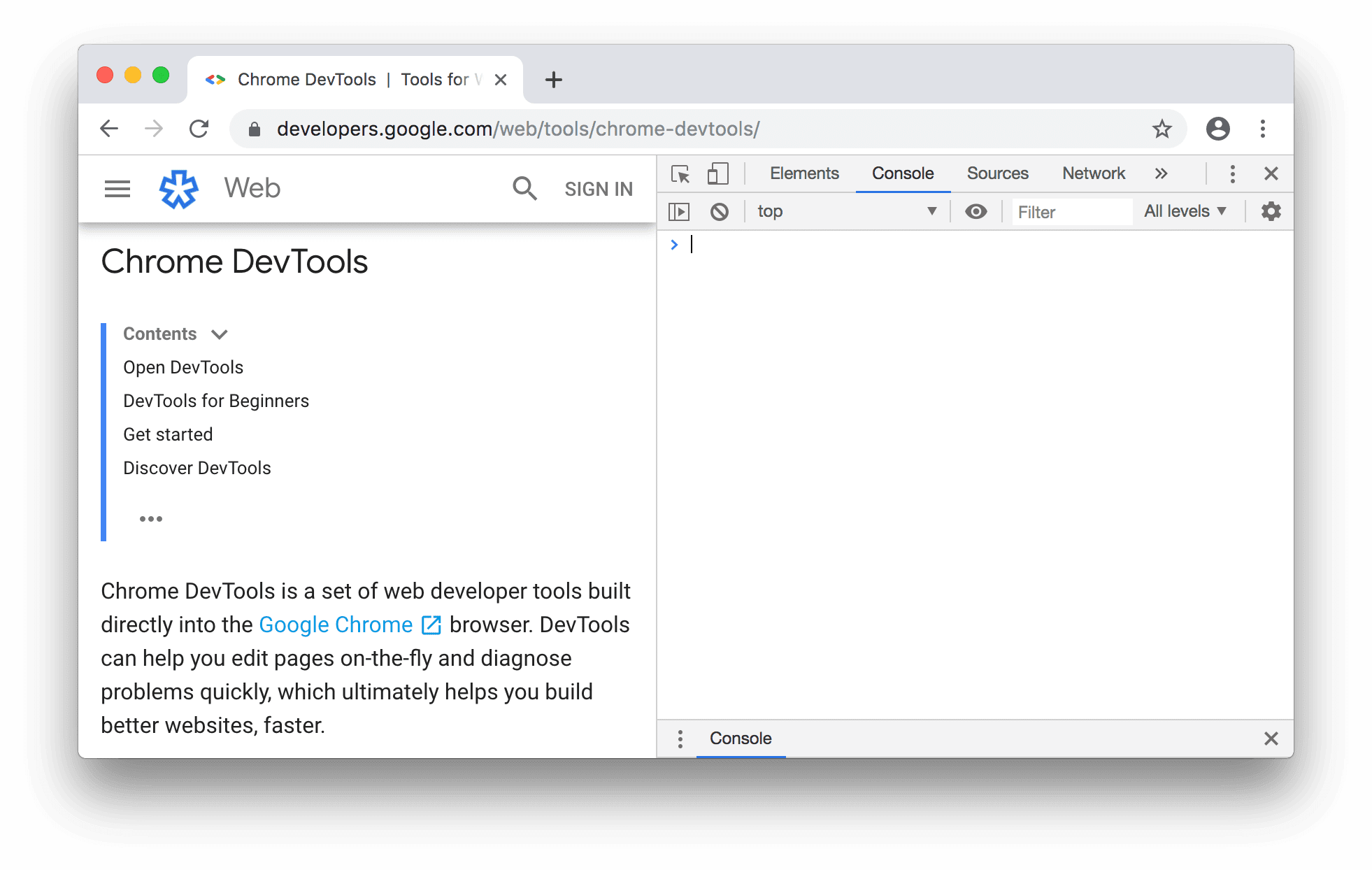Click the More Tools overflow icon
The height and width of the screenshot is (870, 1372).
[1158, 172]
